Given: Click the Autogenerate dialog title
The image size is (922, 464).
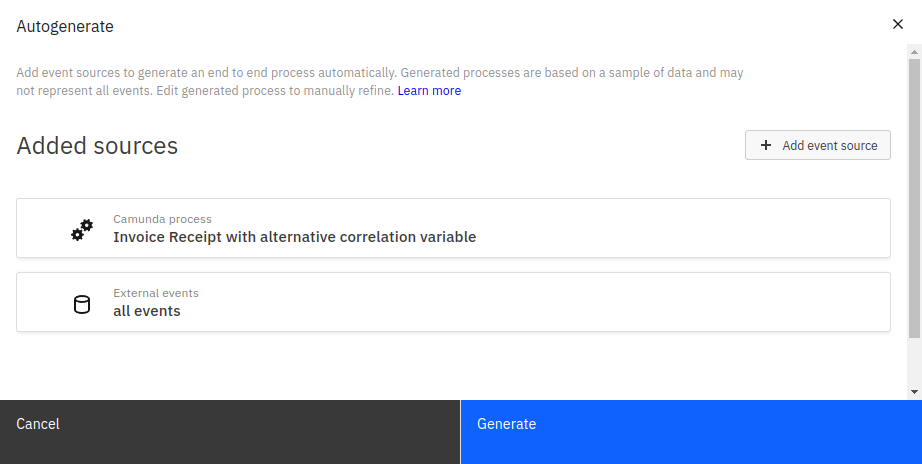Looking at the screenshot, I should pyautogui.click(x=65, y=27).
